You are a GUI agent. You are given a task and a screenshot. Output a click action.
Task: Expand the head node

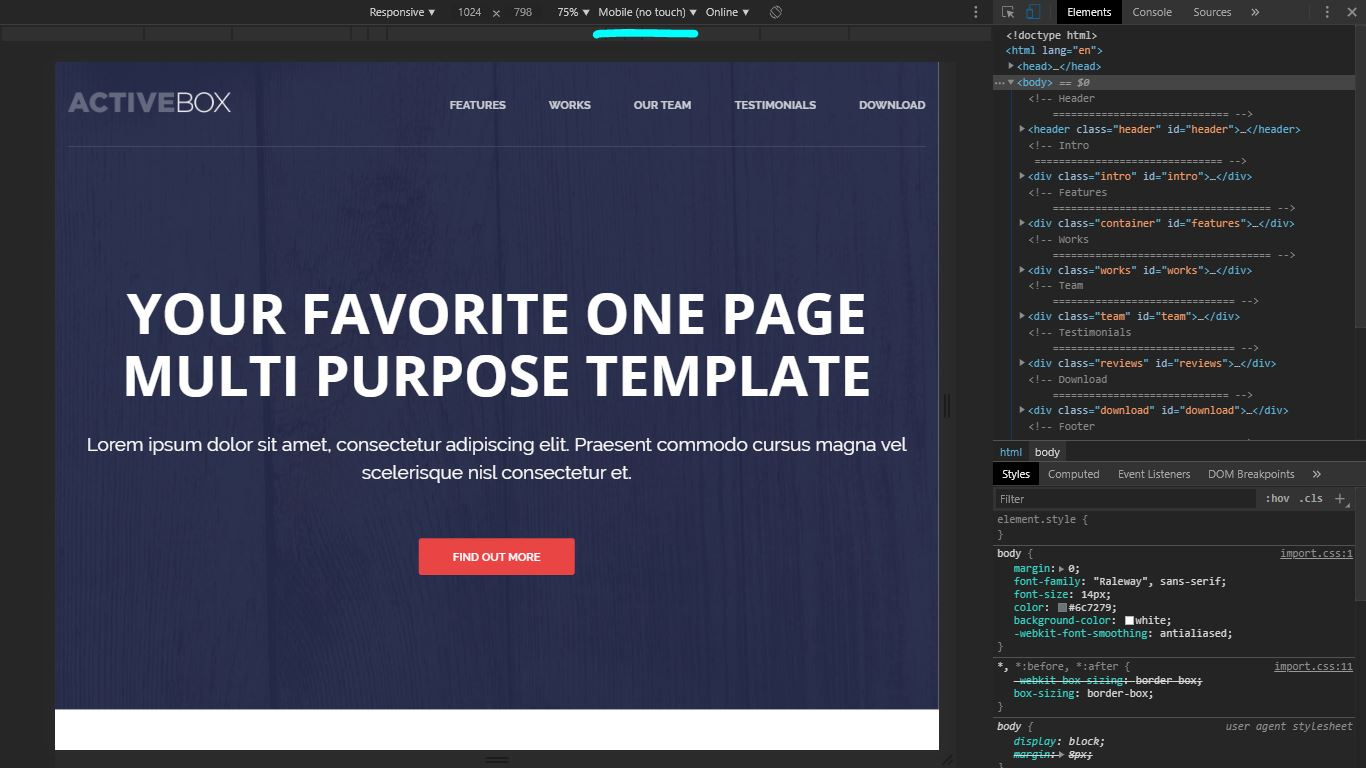click(1011, 66)
